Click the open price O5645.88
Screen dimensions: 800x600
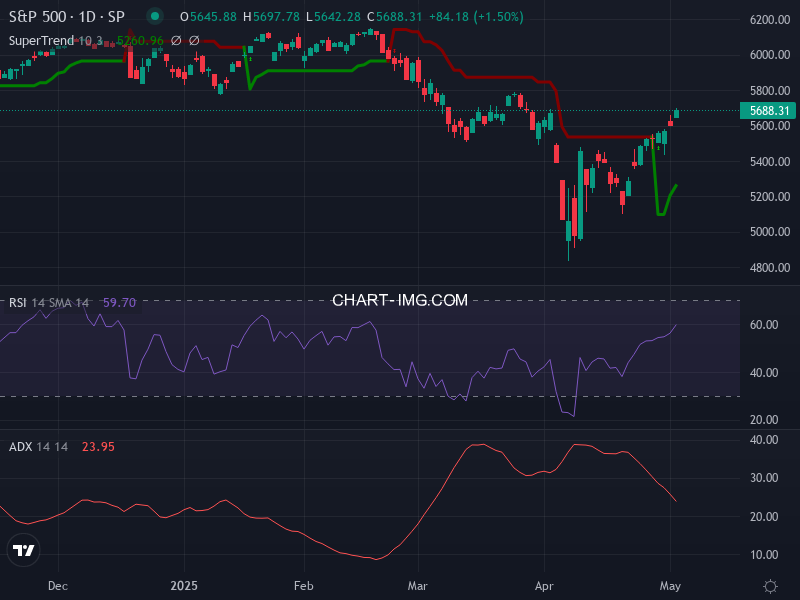tap(208, 17)
